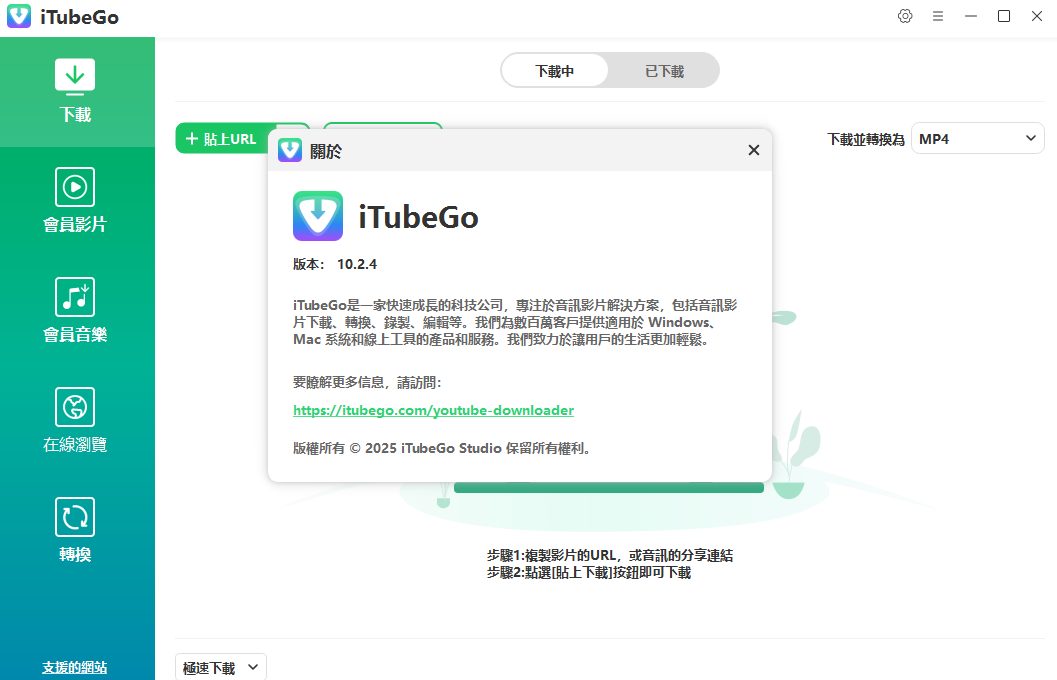Screen dimensions: 1057x680
Task: Click the 步驟2 instruction text
Action: click(588, 573)
